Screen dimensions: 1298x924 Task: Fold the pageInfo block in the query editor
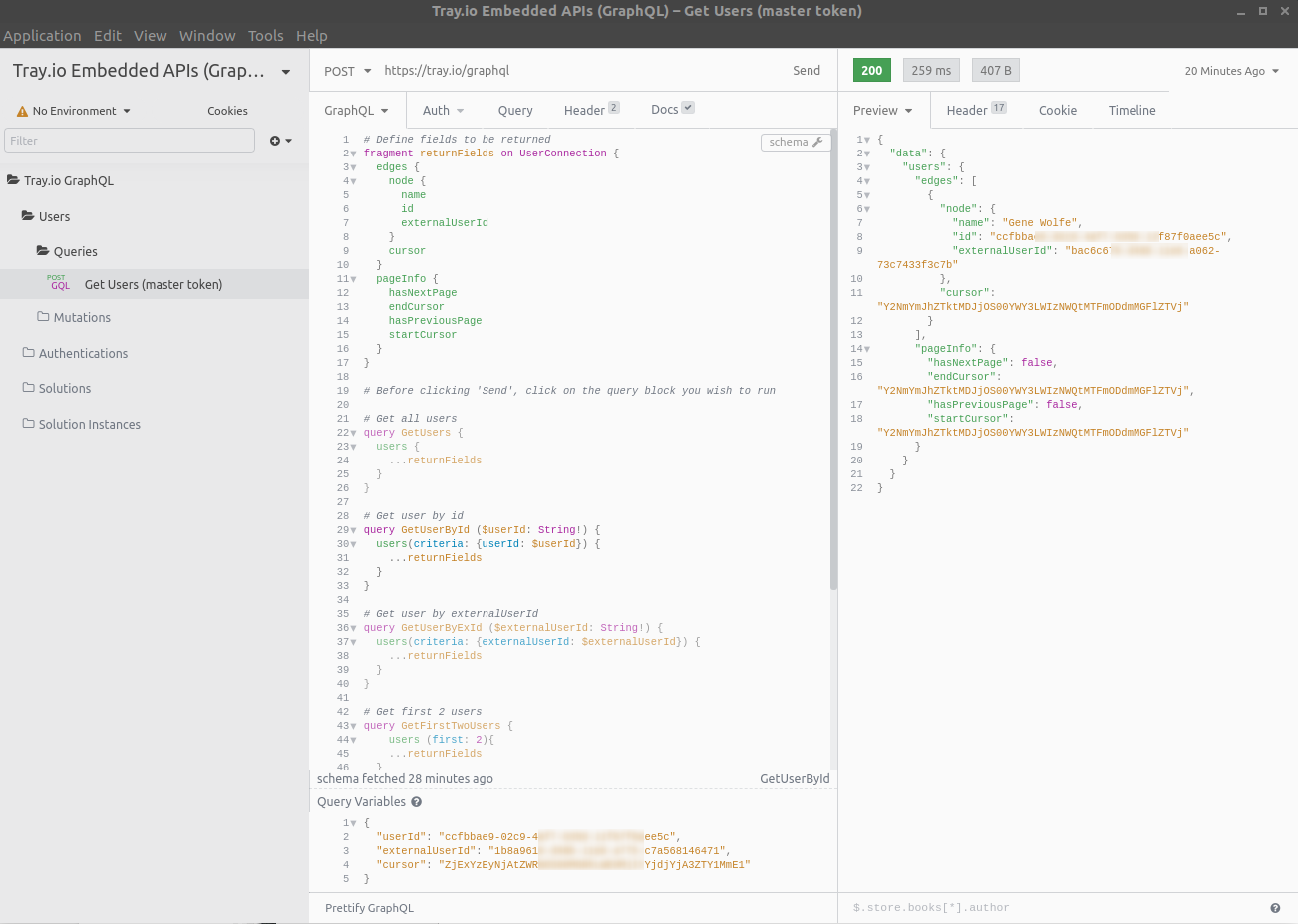[x=353, y=279]
